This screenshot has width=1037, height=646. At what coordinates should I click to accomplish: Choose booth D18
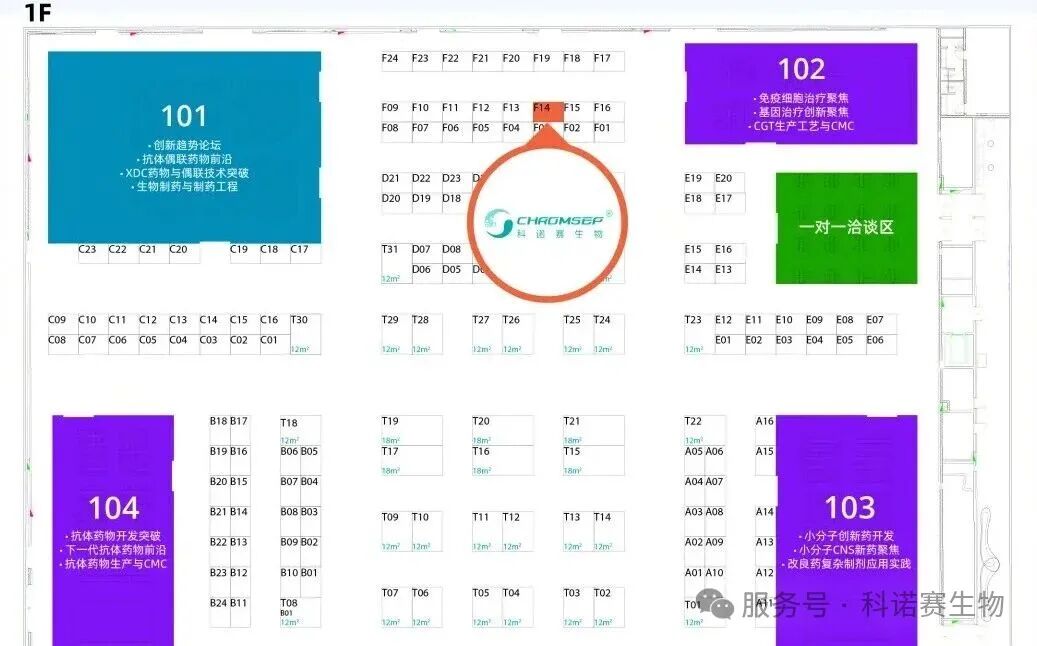click(457, 202)
